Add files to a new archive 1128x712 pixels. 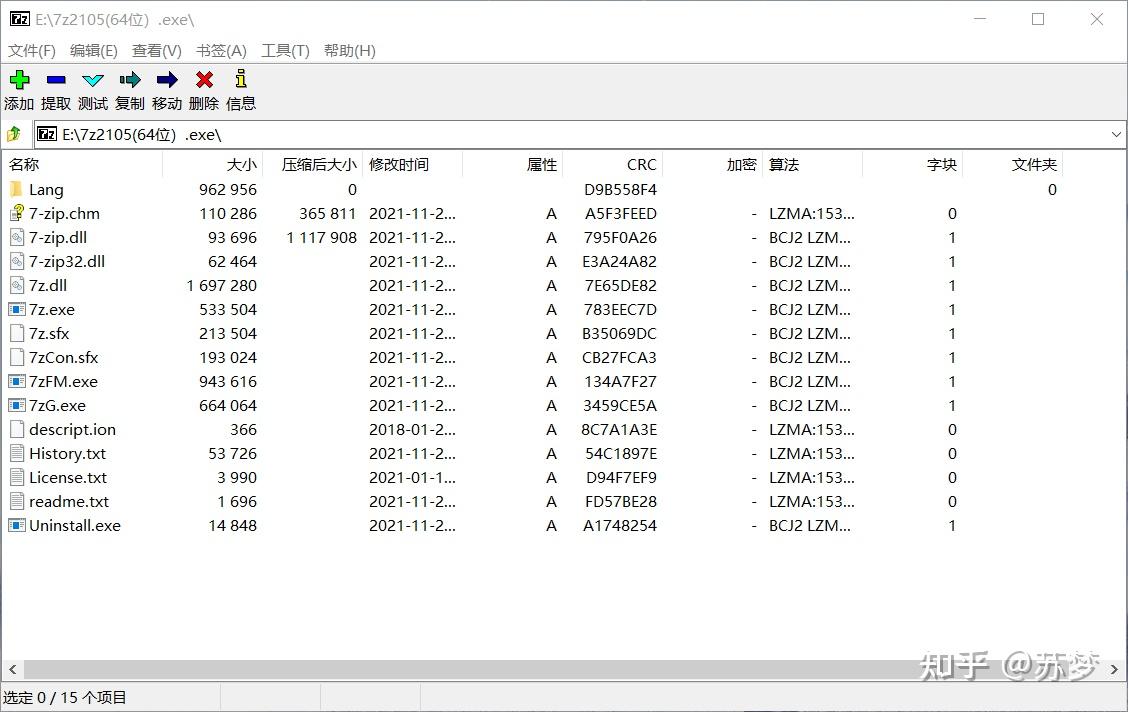coord(19,89)
